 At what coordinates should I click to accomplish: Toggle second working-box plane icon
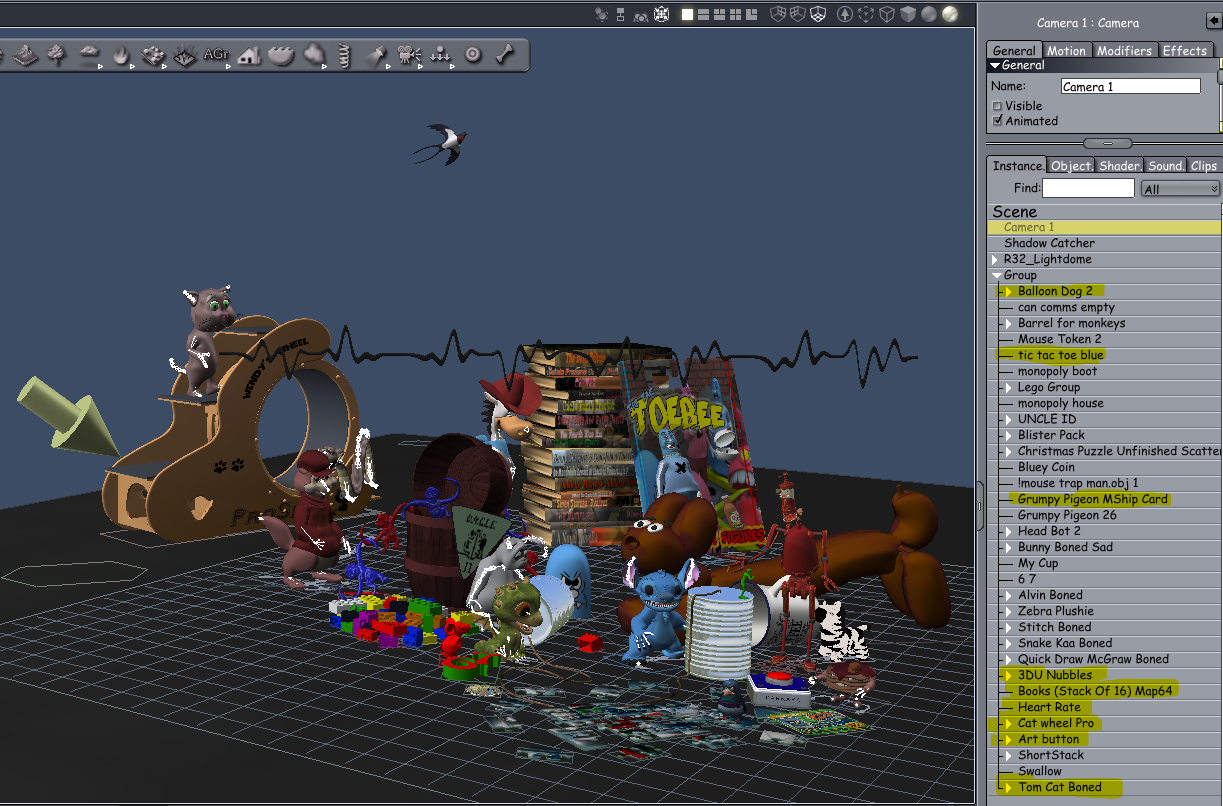[798, 14]
